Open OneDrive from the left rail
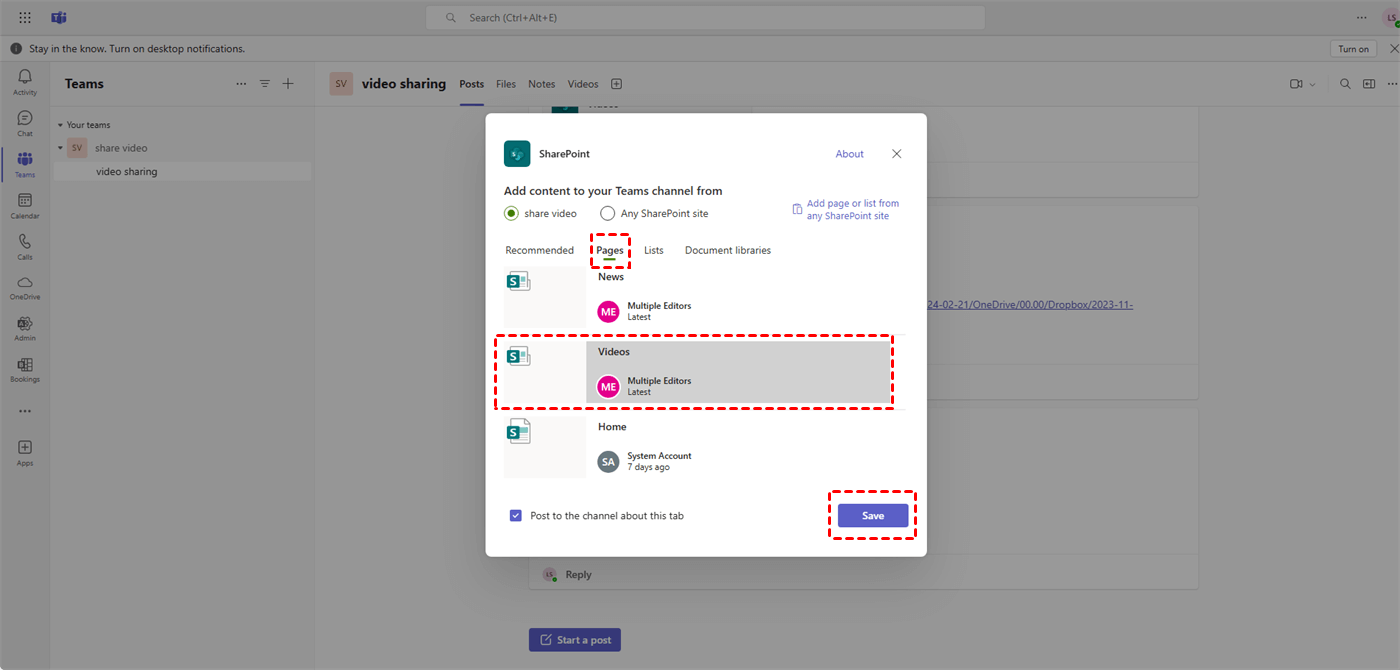This screenshot has width=1400, height=670. click(25, 288)
